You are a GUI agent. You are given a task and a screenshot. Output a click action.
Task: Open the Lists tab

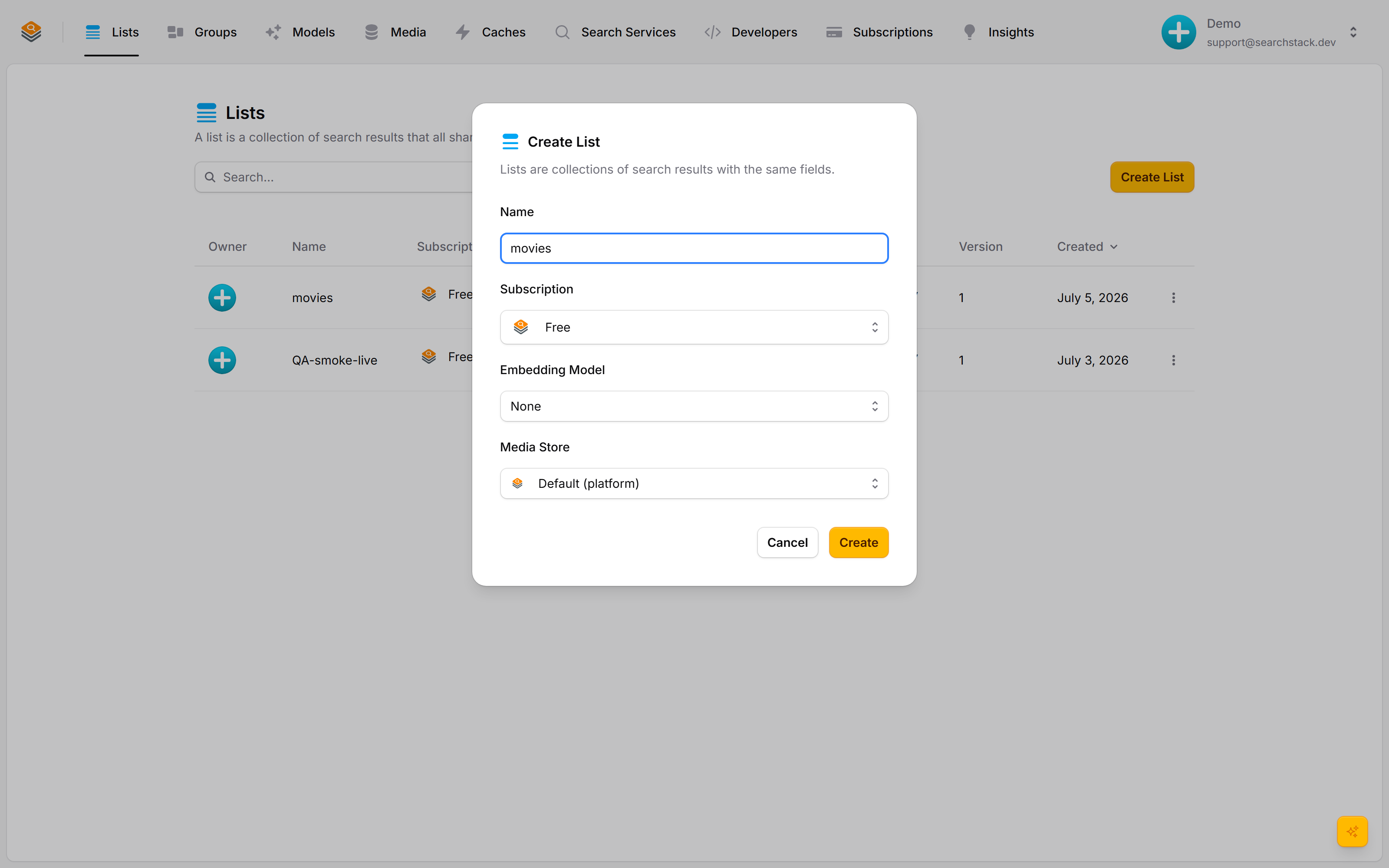point(112,32)
